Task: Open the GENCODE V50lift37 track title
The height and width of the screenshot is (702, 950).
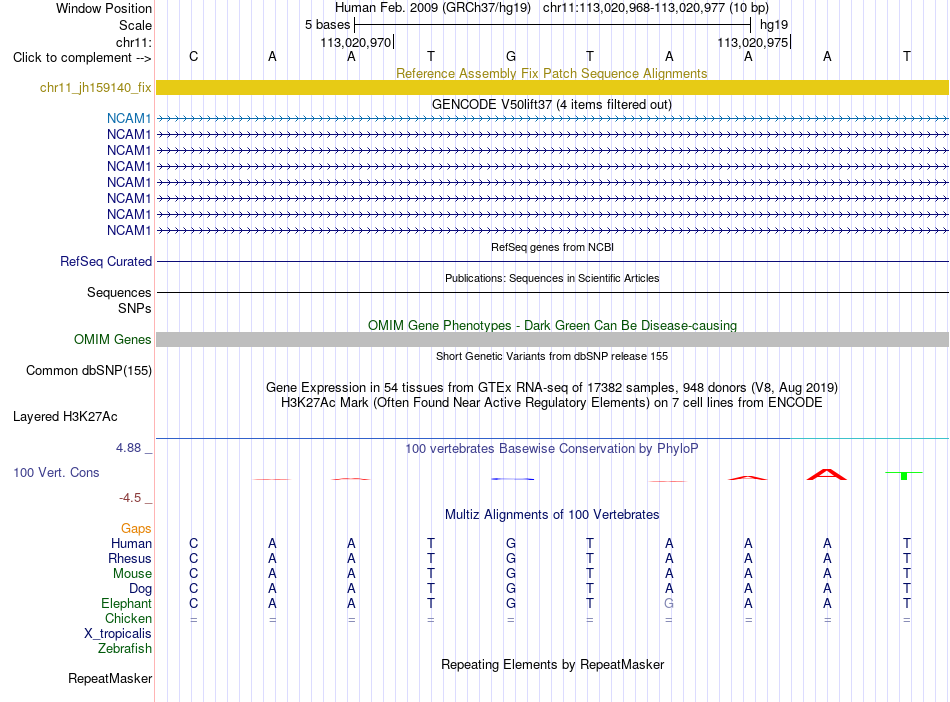Action: point(551,104)
